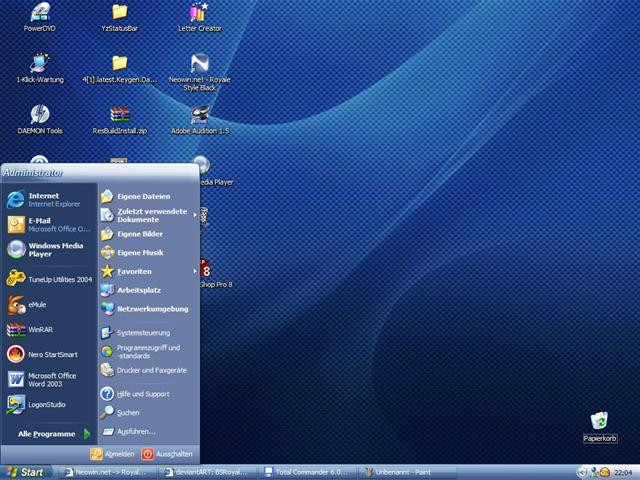Screen dimensions: 640x480
Task: Open the Ausführen run dialog
Action: [149, 431]
